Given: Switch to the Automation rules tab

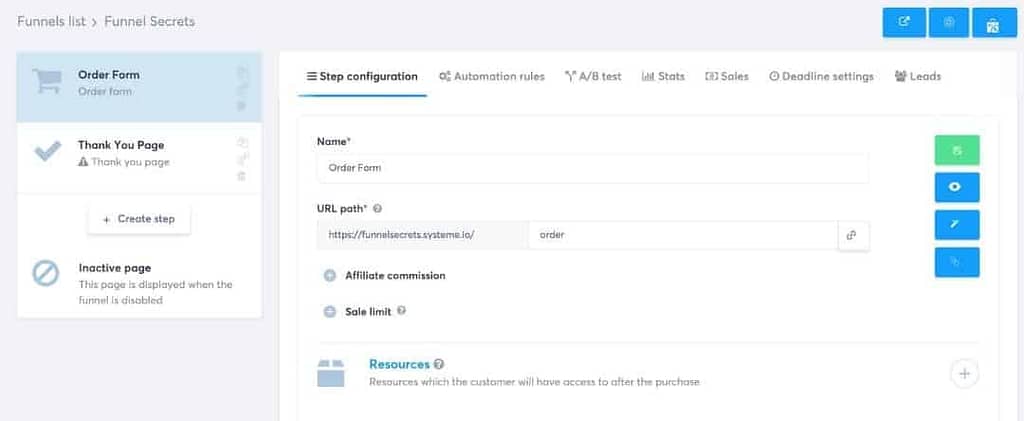Looking at the screenshot, I should click(492, 76).
